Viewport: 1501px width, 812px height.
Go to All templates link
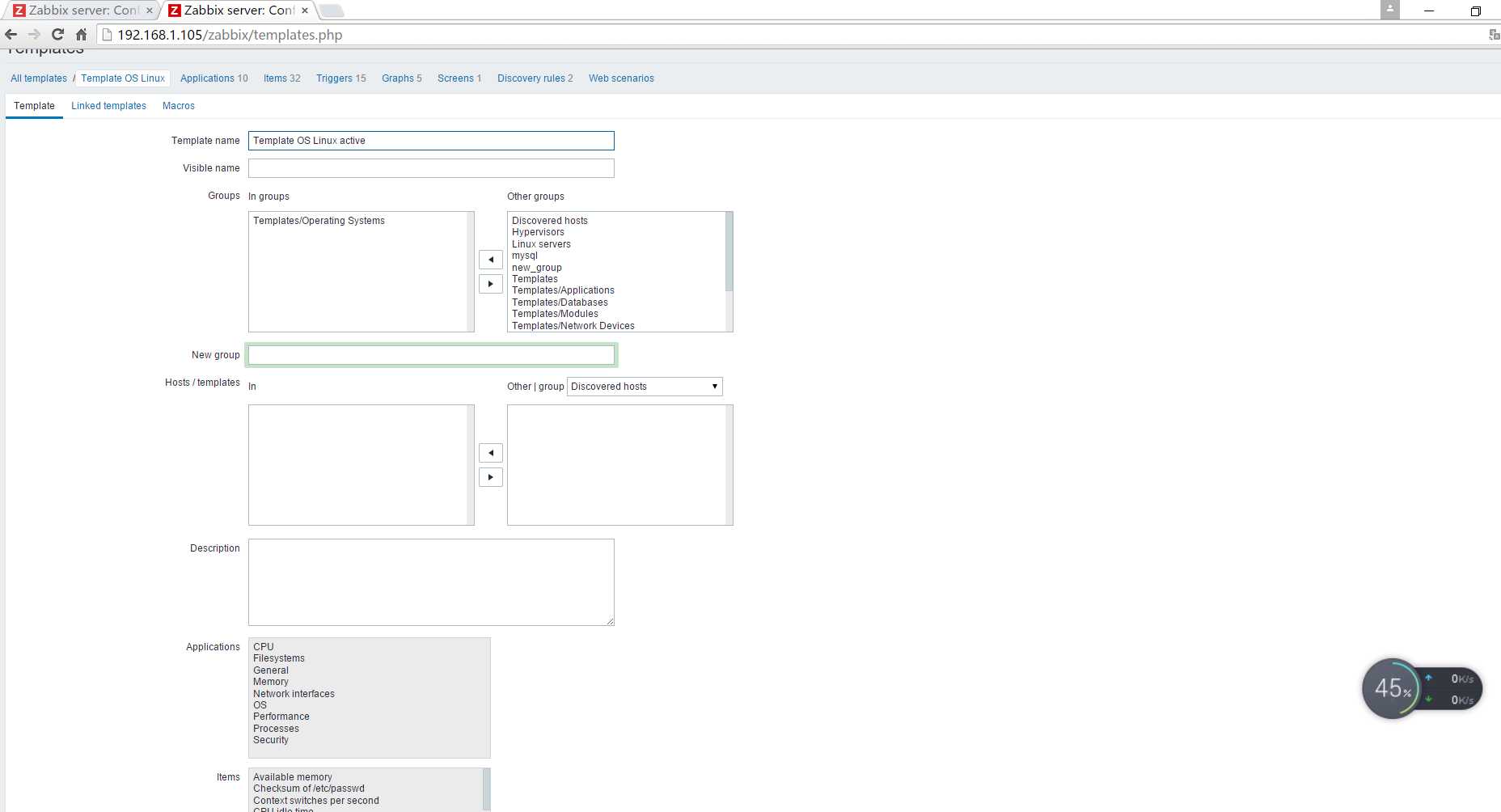click(39, 78)
